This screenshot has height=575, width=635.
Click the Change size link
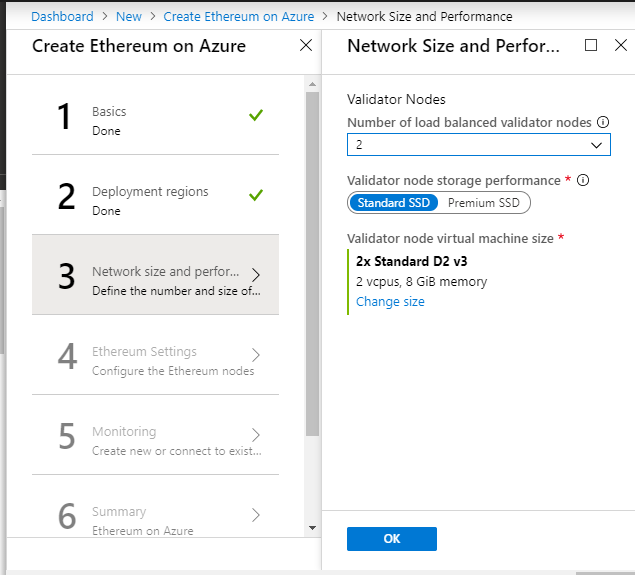tap(390, 302)
